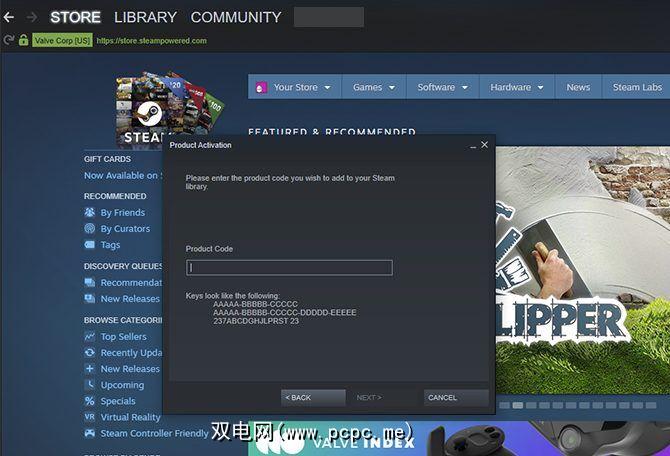Select the first carousel dot
The height and width of the screenshot is (456, 670).
coord(504,405)
